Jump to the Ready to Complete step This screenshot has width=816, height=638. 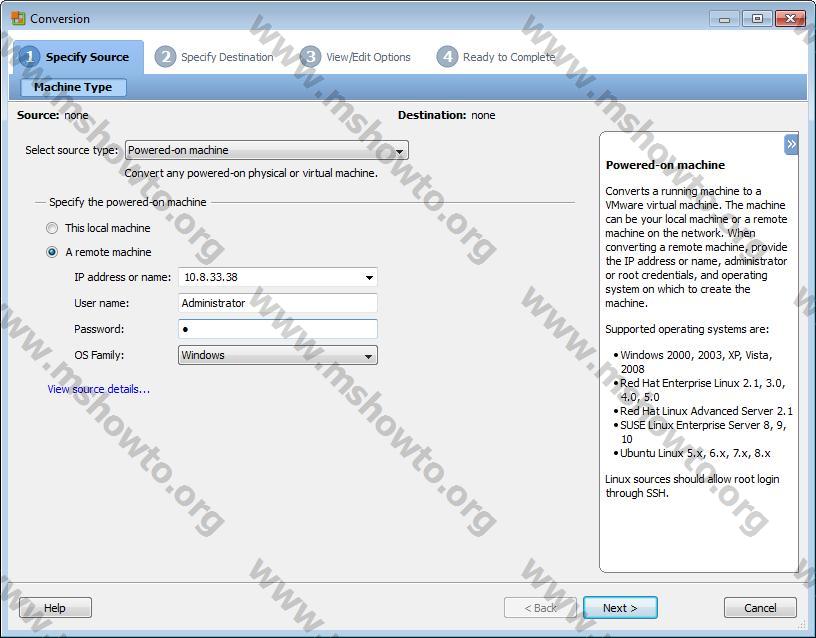[x=496, y=57]
